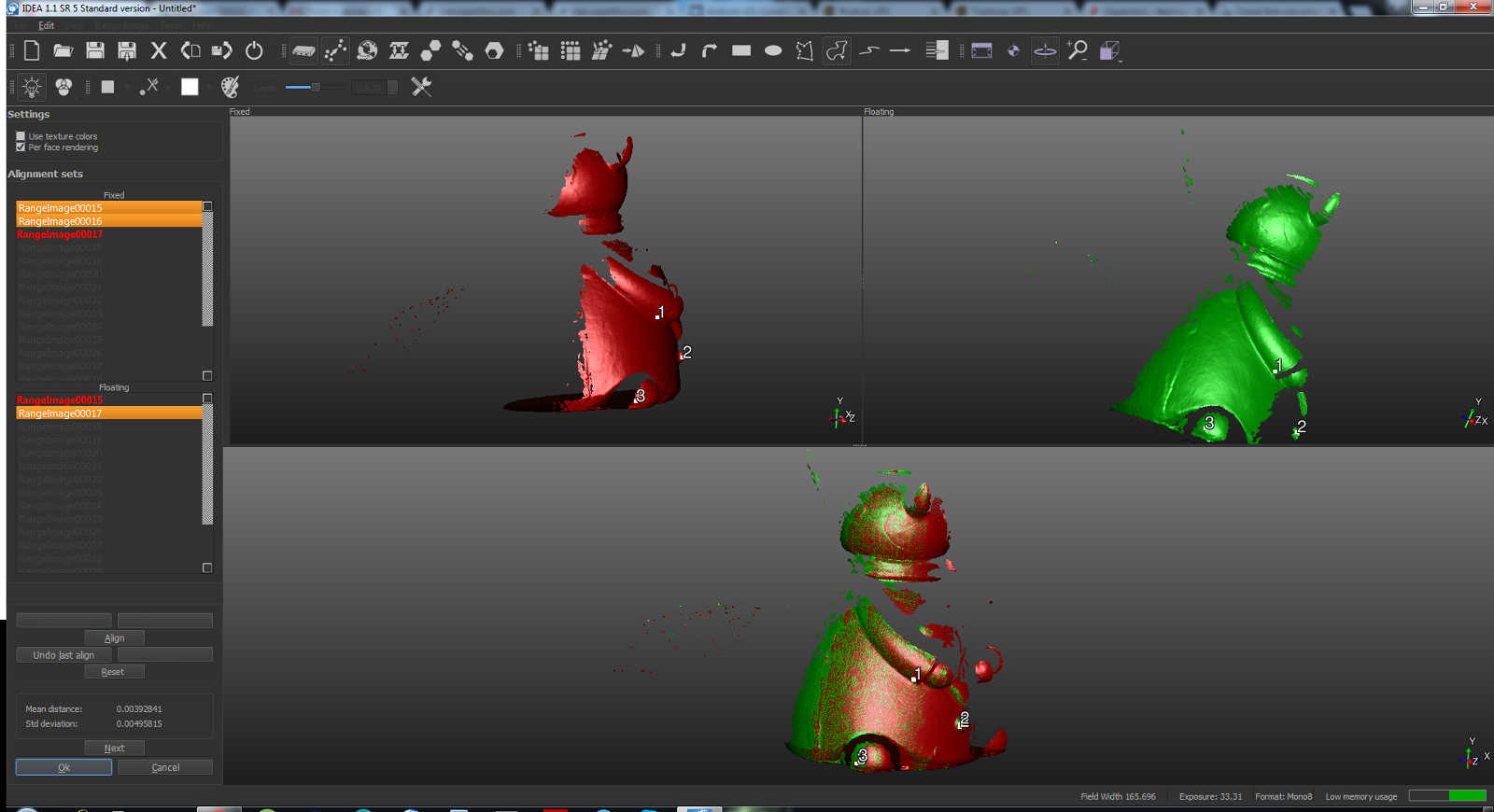Viewport: 1494px width, 812px height.
Task: Click the point grid with star icon
Action: 539,50
